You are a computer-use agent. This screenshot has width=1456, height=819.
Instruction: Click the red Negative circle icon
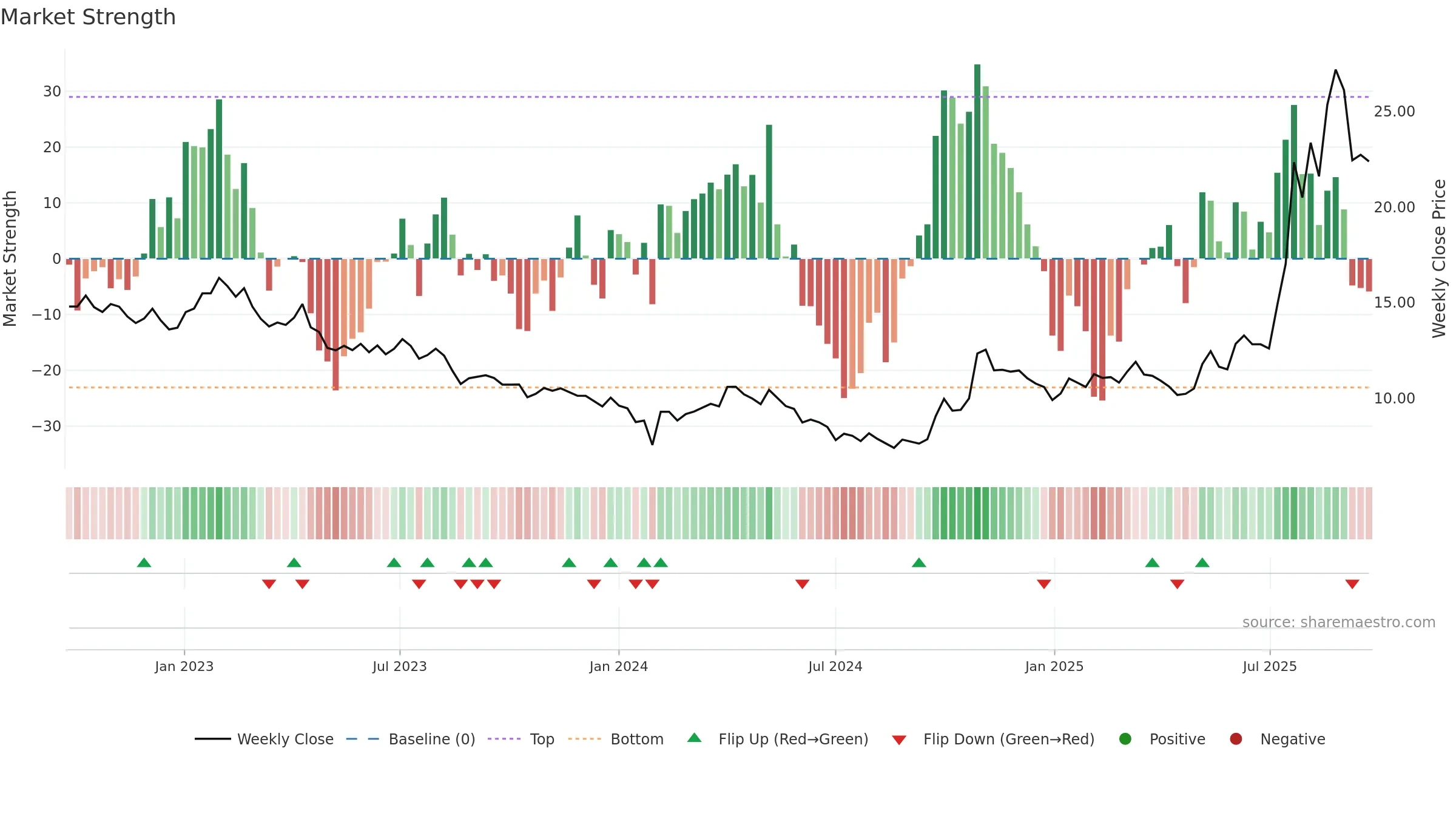tap(1236, 739)
